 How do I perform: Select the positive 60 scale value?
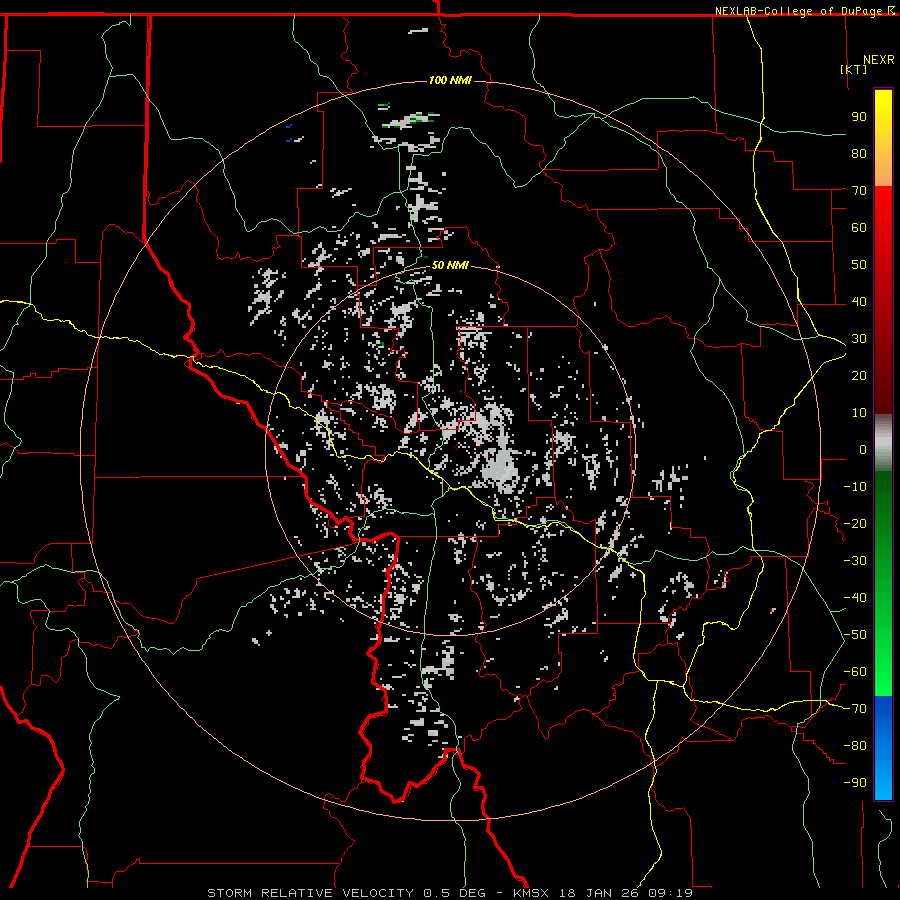pyautogui.click(x=859, y=227)
